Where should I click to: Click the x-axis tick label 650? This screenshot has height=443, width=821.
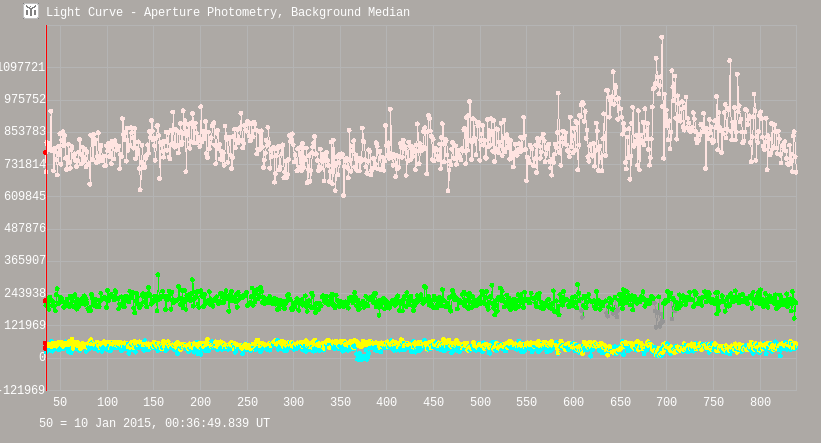(x=620, y=402)
